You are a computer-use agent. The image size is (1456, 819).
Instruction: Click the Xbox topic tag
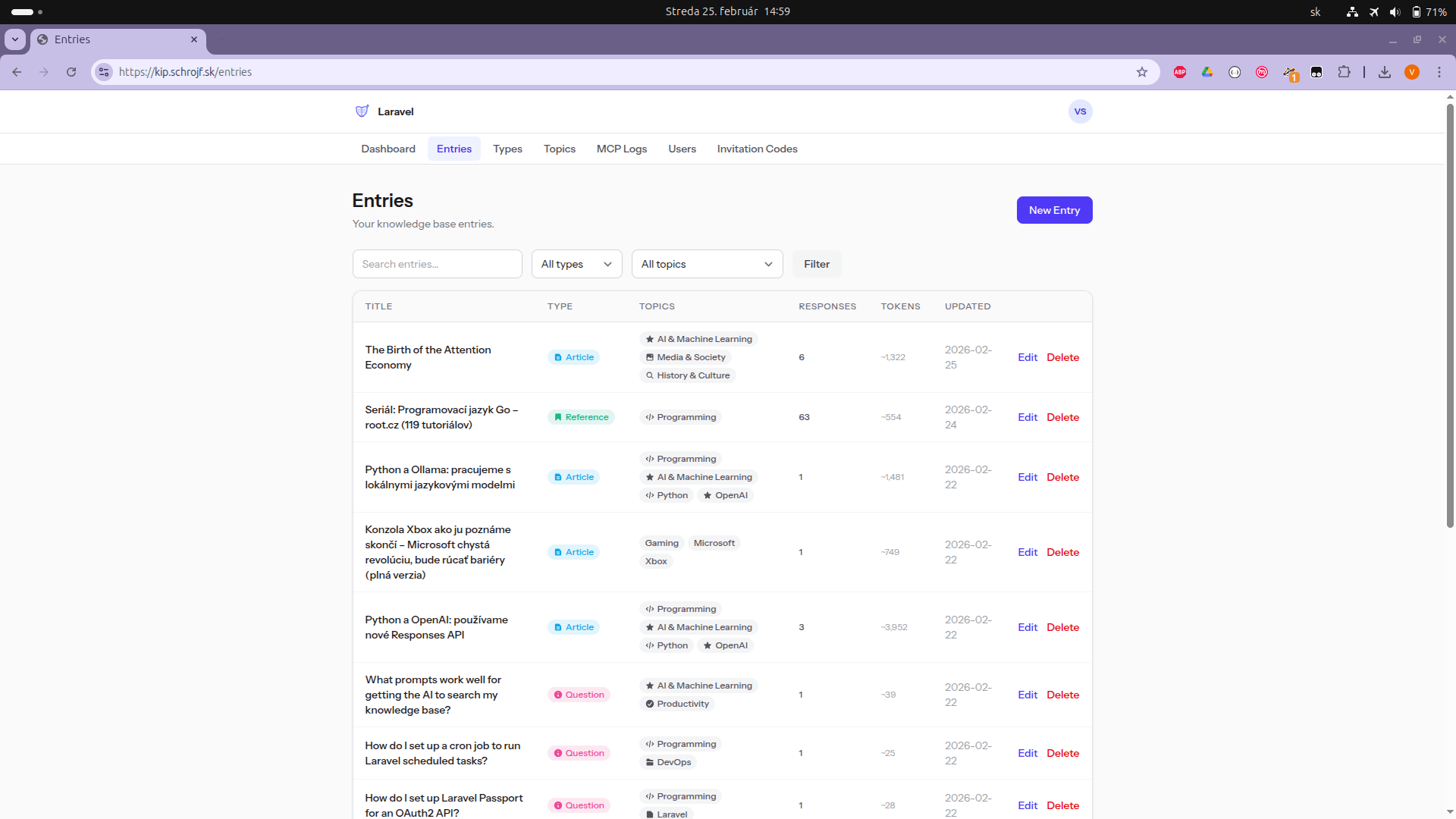pyautogui.click(x=656, y=561)
